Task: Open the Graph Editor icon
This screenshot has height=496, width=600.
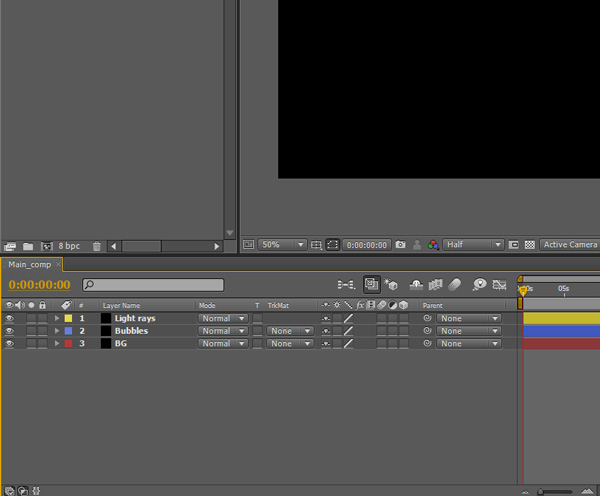Action: tap(499, 285)
